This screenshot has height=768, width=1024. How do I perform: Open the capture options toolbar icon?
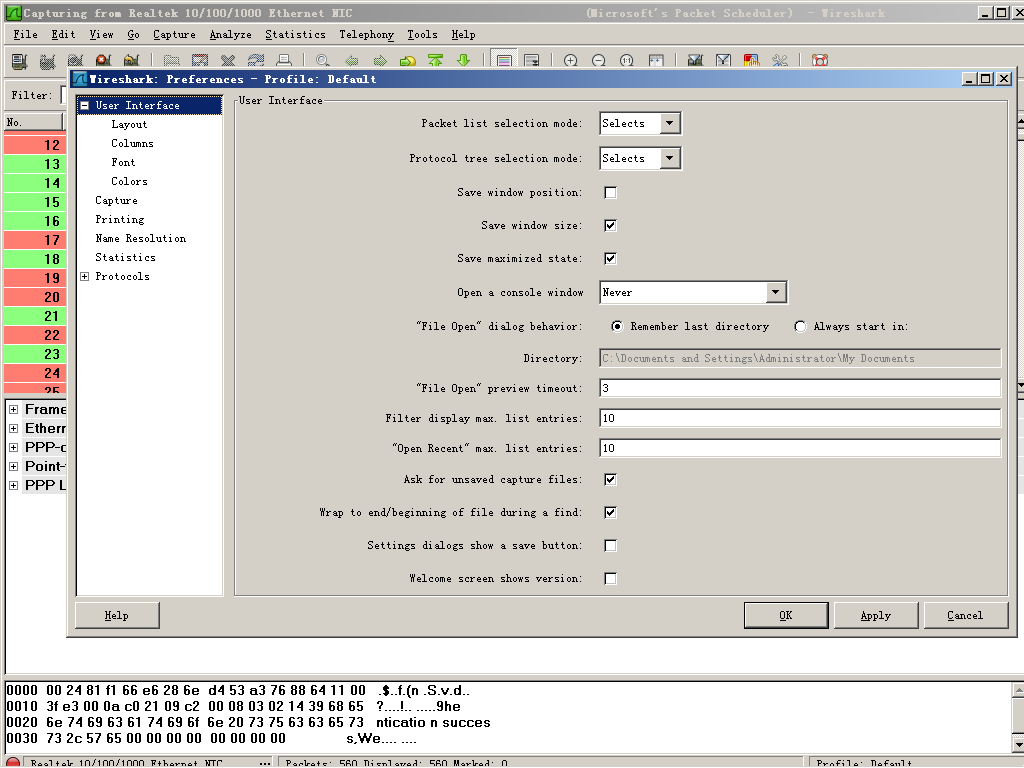coord(47,61)
